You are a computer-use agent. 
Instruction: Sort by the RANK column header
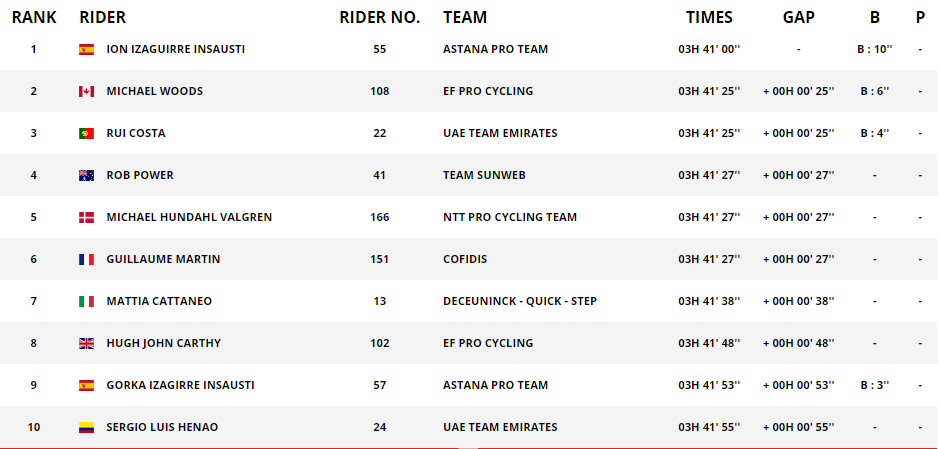pyautogui.click(x=34, y=17)
